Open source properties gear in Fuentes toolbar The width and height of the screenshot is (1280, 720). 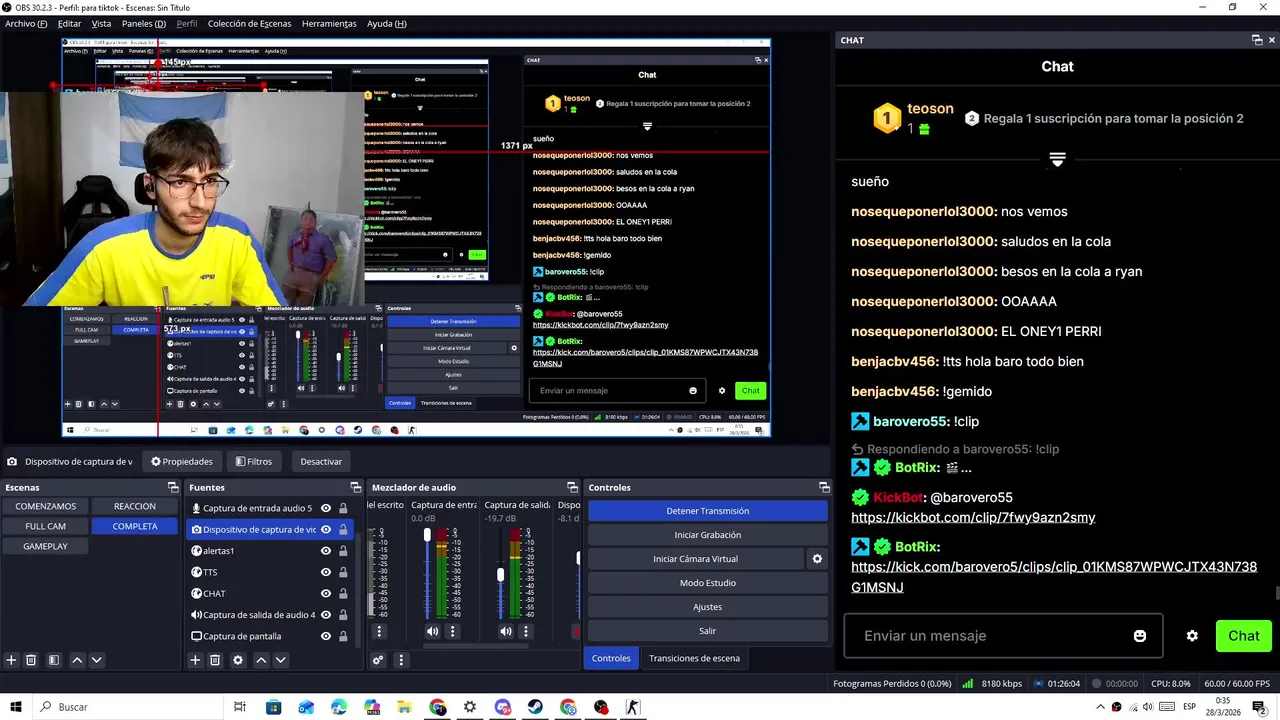pos(238,660)
